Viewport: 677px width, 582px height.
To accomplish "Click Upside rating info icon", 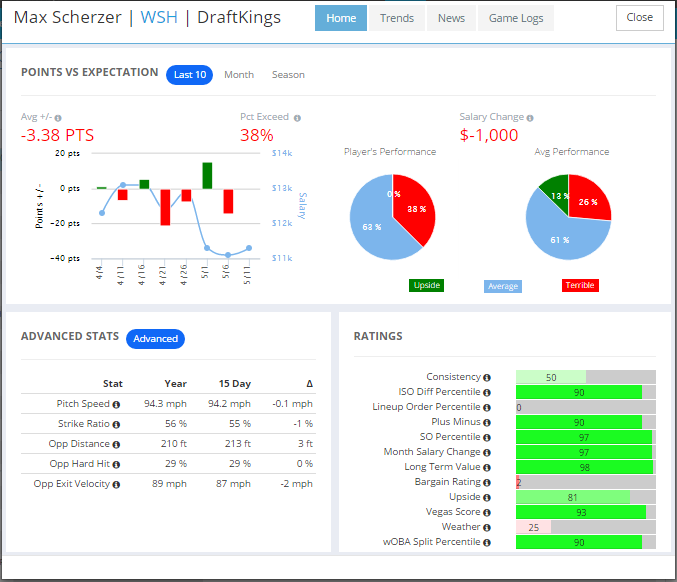I will 487,497.
